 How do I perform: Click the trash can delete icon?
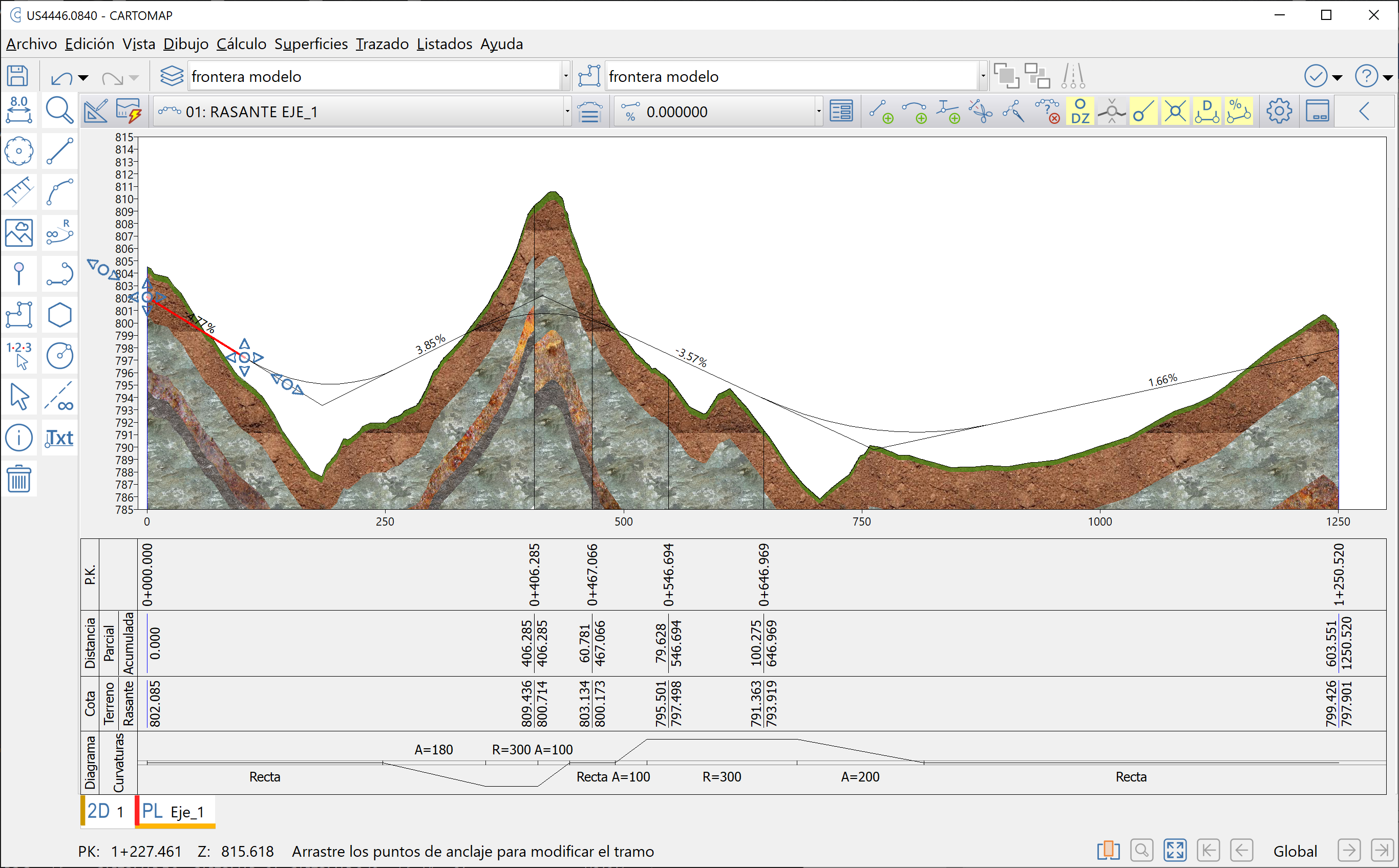pos(18,480)
